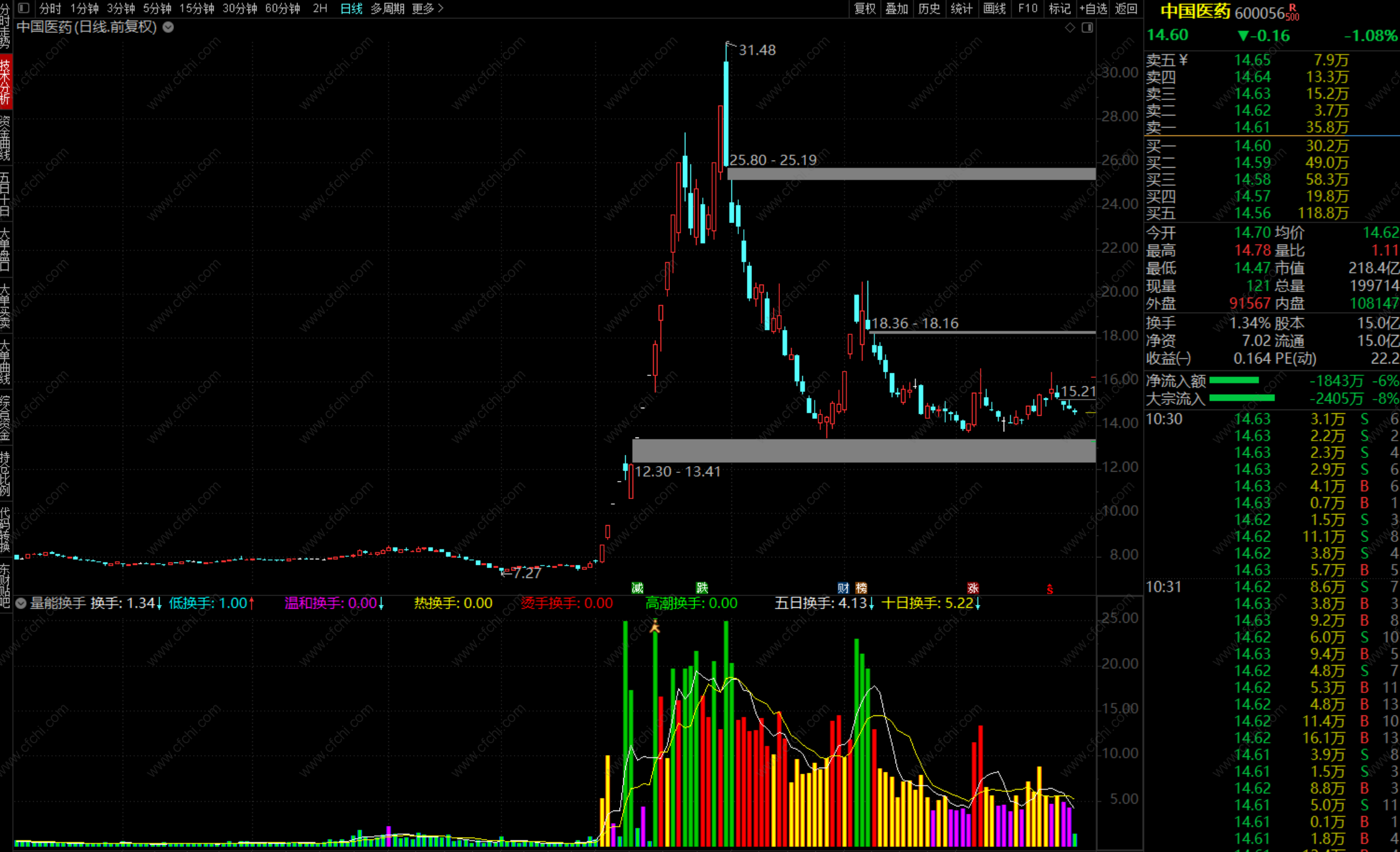
Task: Toggle right panel icon above chart
Action: click(1087, 27)
